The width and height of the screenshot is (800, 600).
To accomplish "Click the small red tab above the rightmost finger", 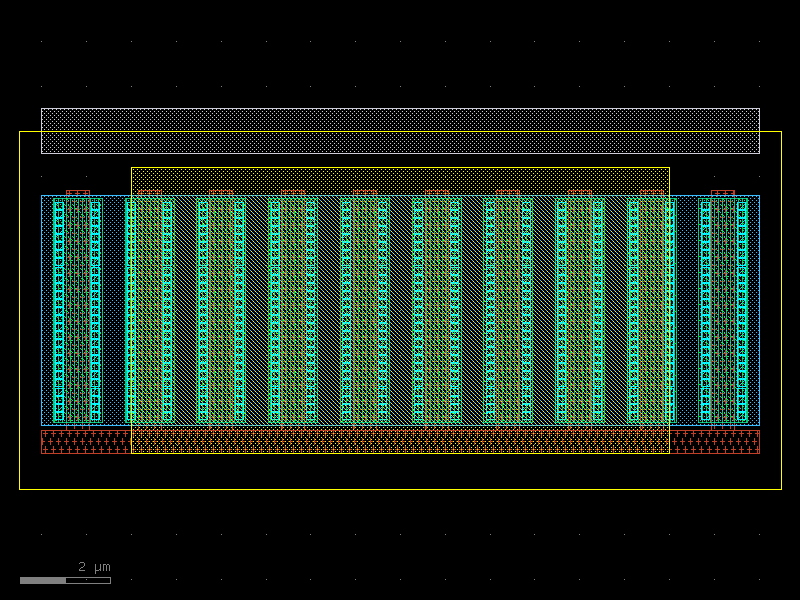I will [723, 193].
